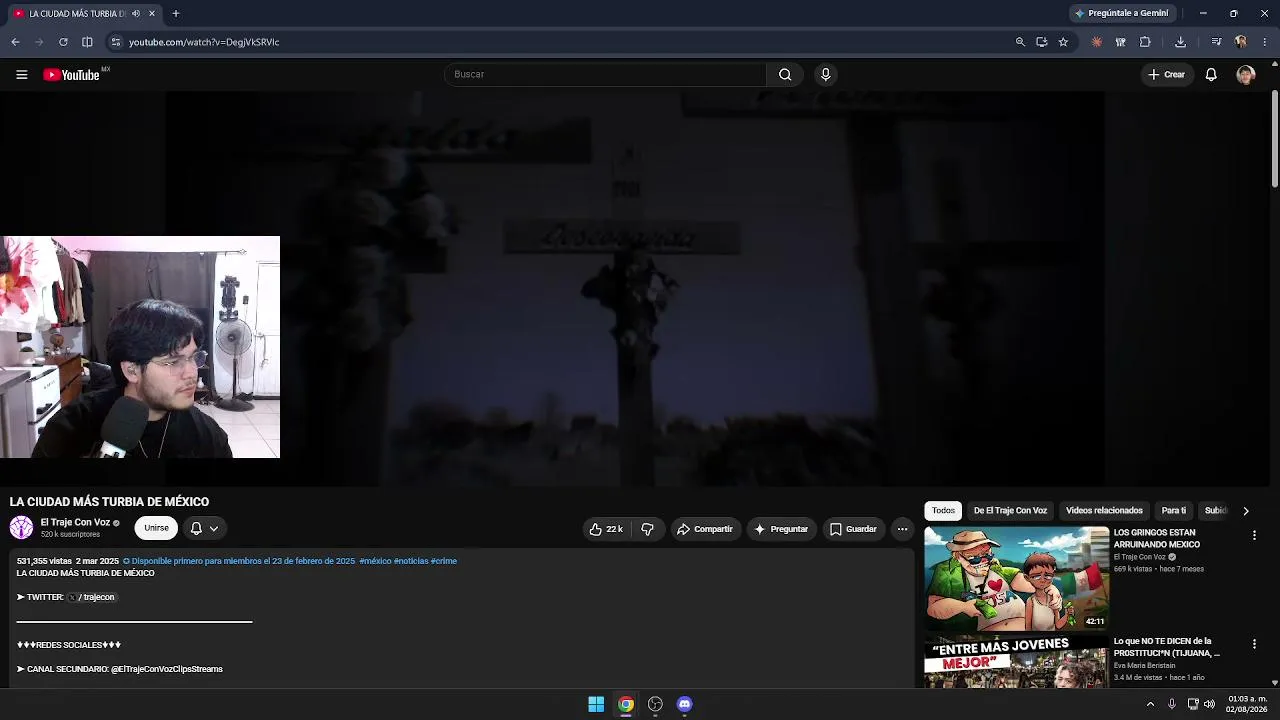Open the Crear button
This screenshot has height=720, width=1280.
pos(1166,74)
